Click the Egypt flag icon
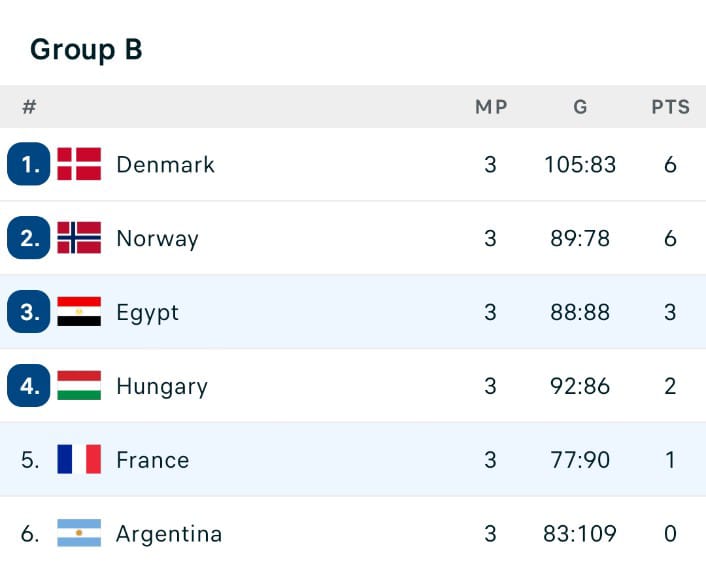Screen dimensions: 706x565 79,312
